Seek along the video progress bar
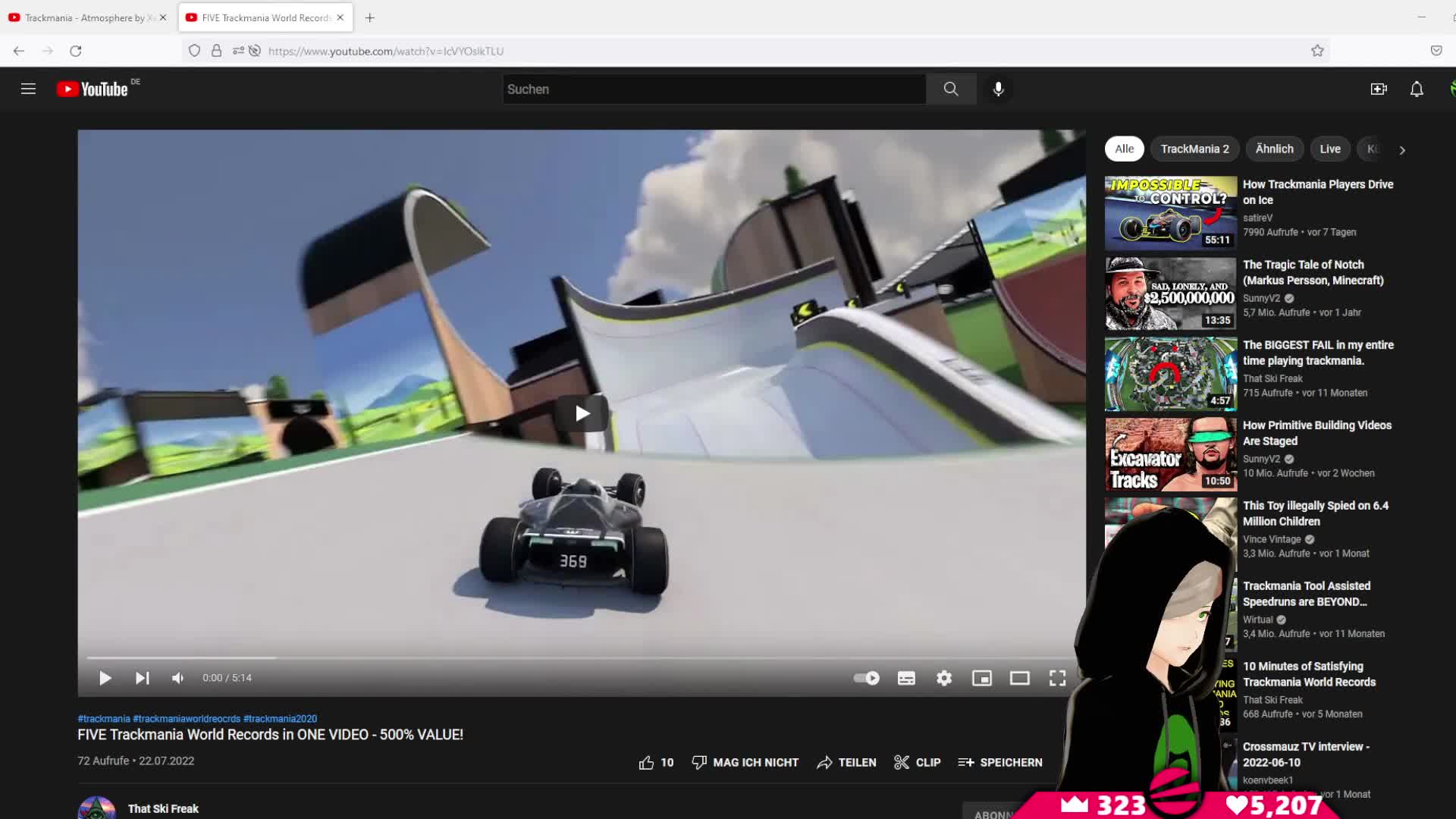 [x=580, y=657]
